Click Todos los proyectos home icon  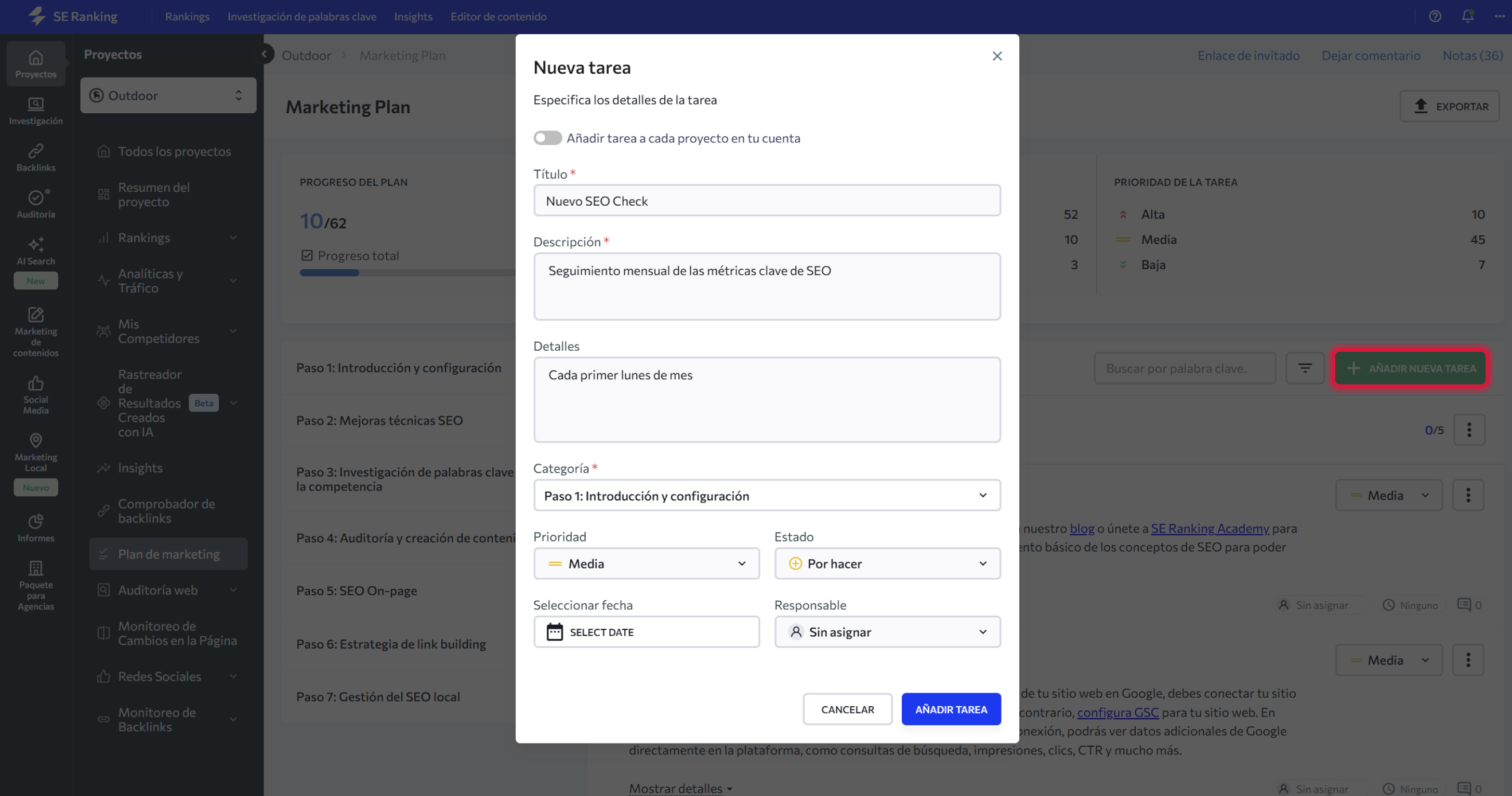[x=103, y=151]
